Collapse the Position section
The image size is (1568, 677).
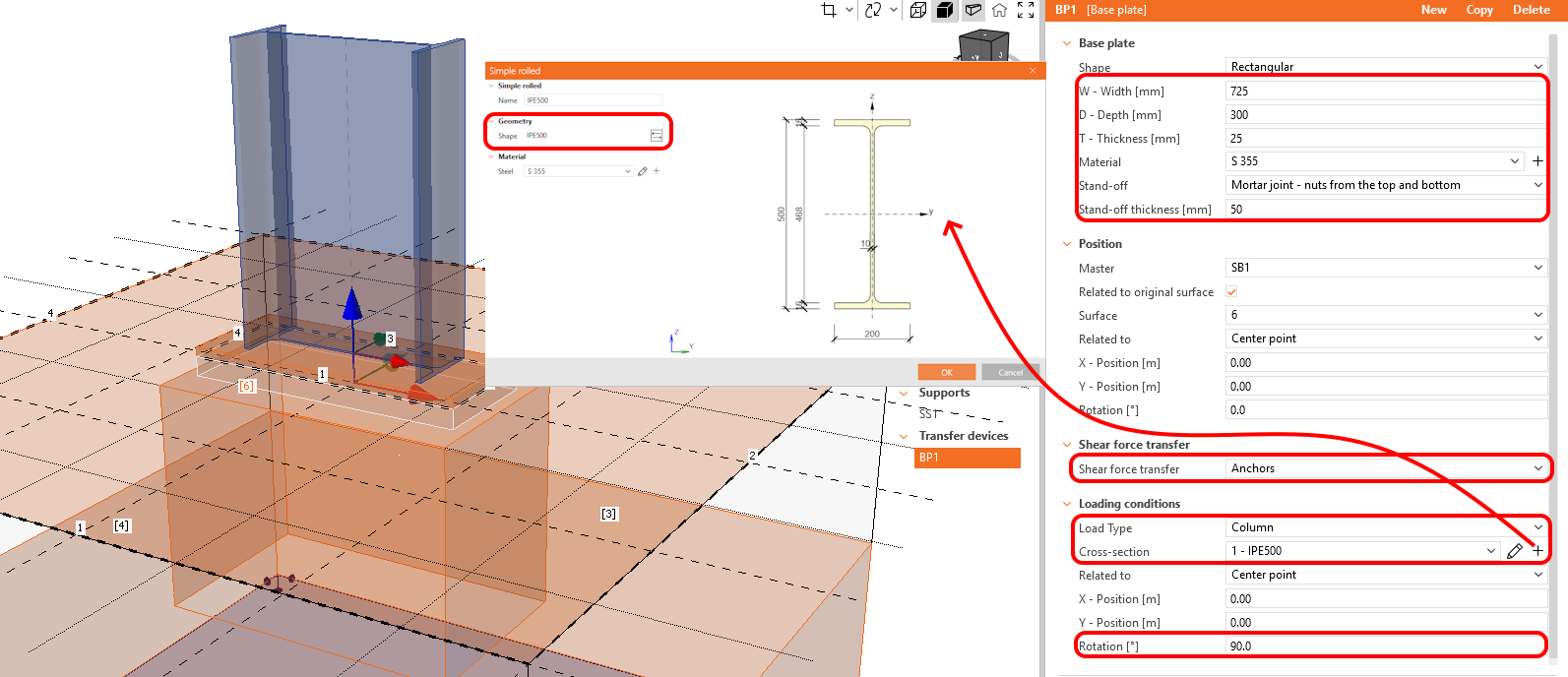click(x=1067, y=244)
